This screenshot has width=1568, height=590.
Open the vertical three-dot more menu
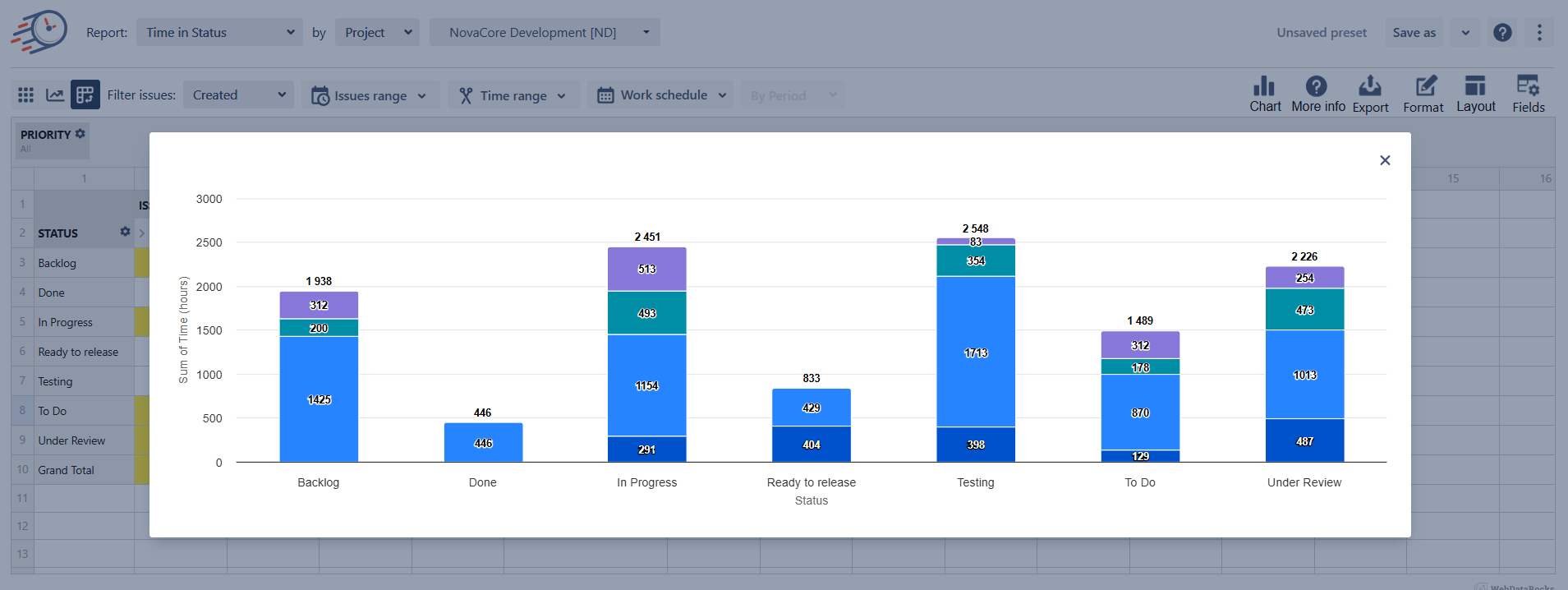pyautogui.click(x=1539, y=33)
